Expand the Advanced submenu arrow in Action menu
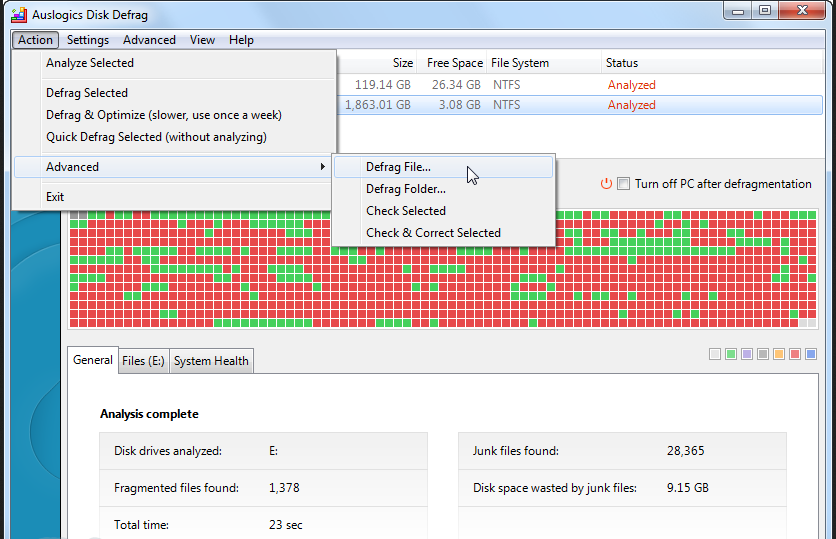 [323, 167]
